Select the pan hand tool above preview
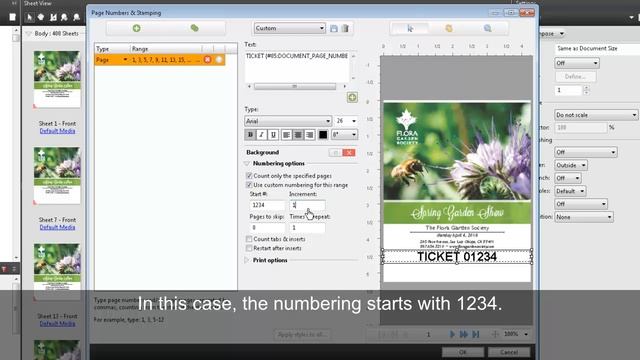This screenshot has height=360, width=640. point(449,28)
